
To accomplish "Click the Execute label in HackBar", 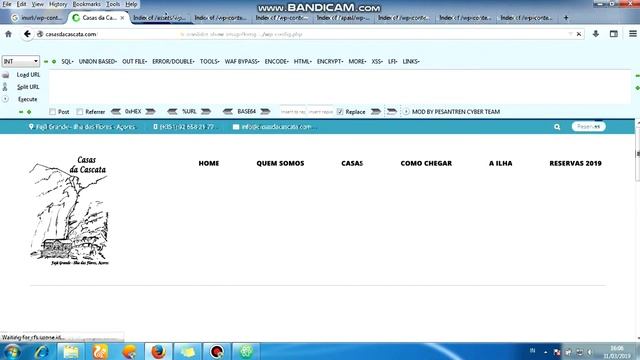I will coord(27,99).
